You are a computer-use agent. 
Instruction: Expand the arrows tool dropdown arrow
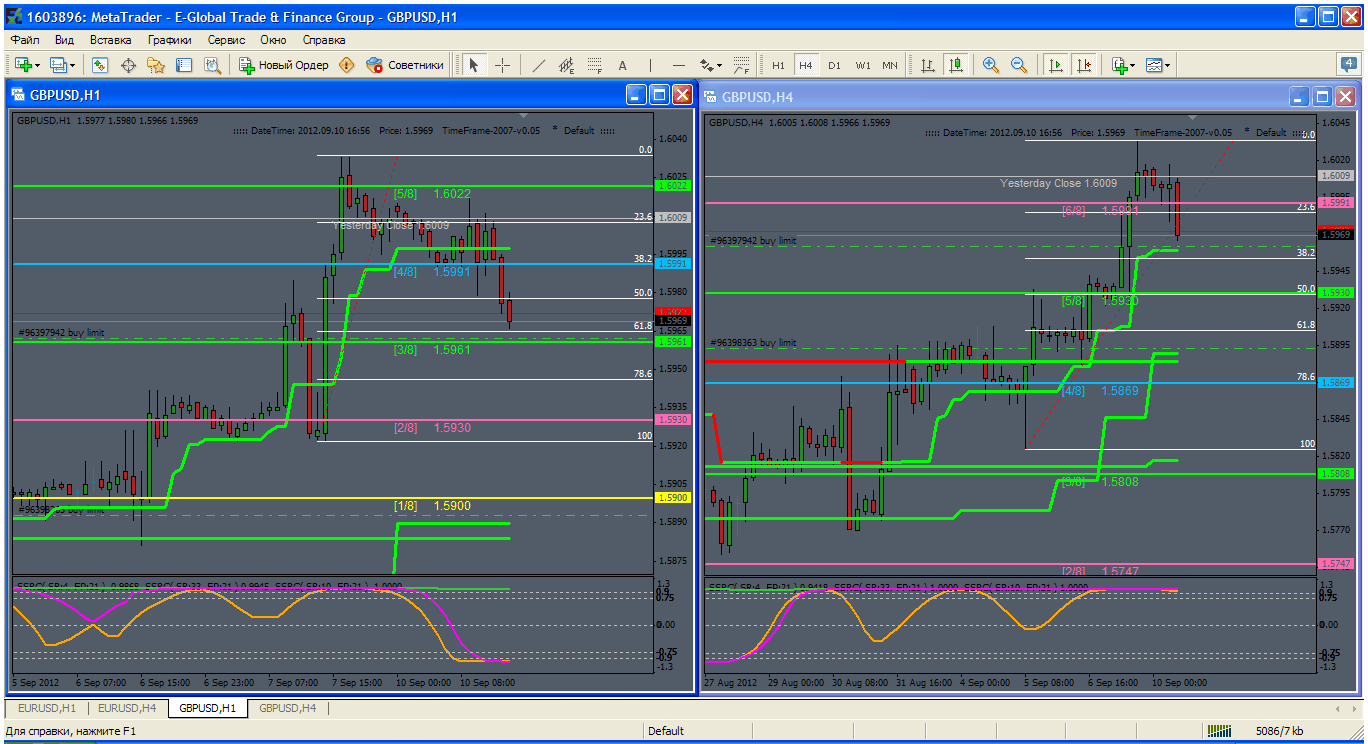[720, 65]
